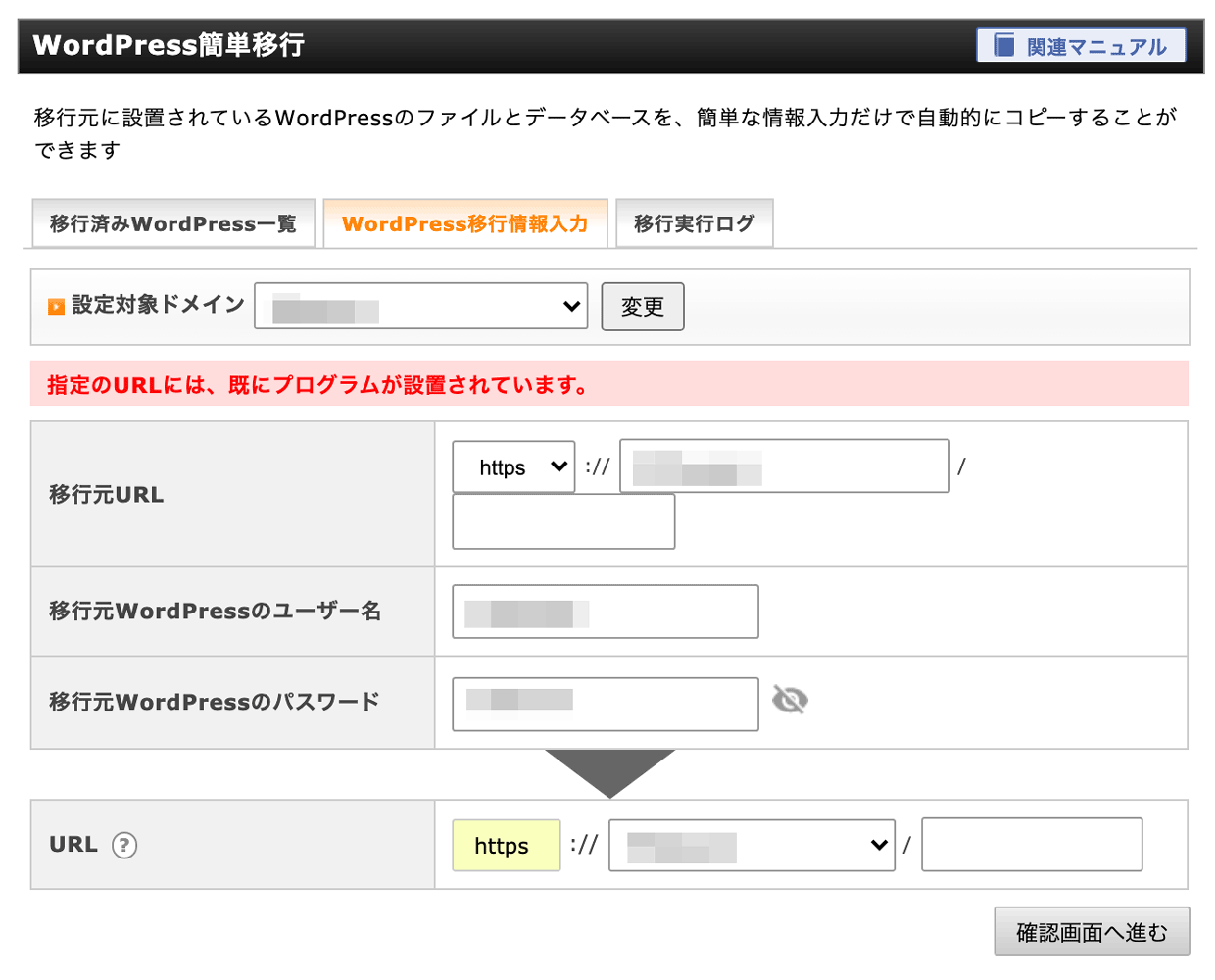Click the WordPress簡単移行 header title
Viewport: 1215px width, 980px height.
click(x=169, y=45)
